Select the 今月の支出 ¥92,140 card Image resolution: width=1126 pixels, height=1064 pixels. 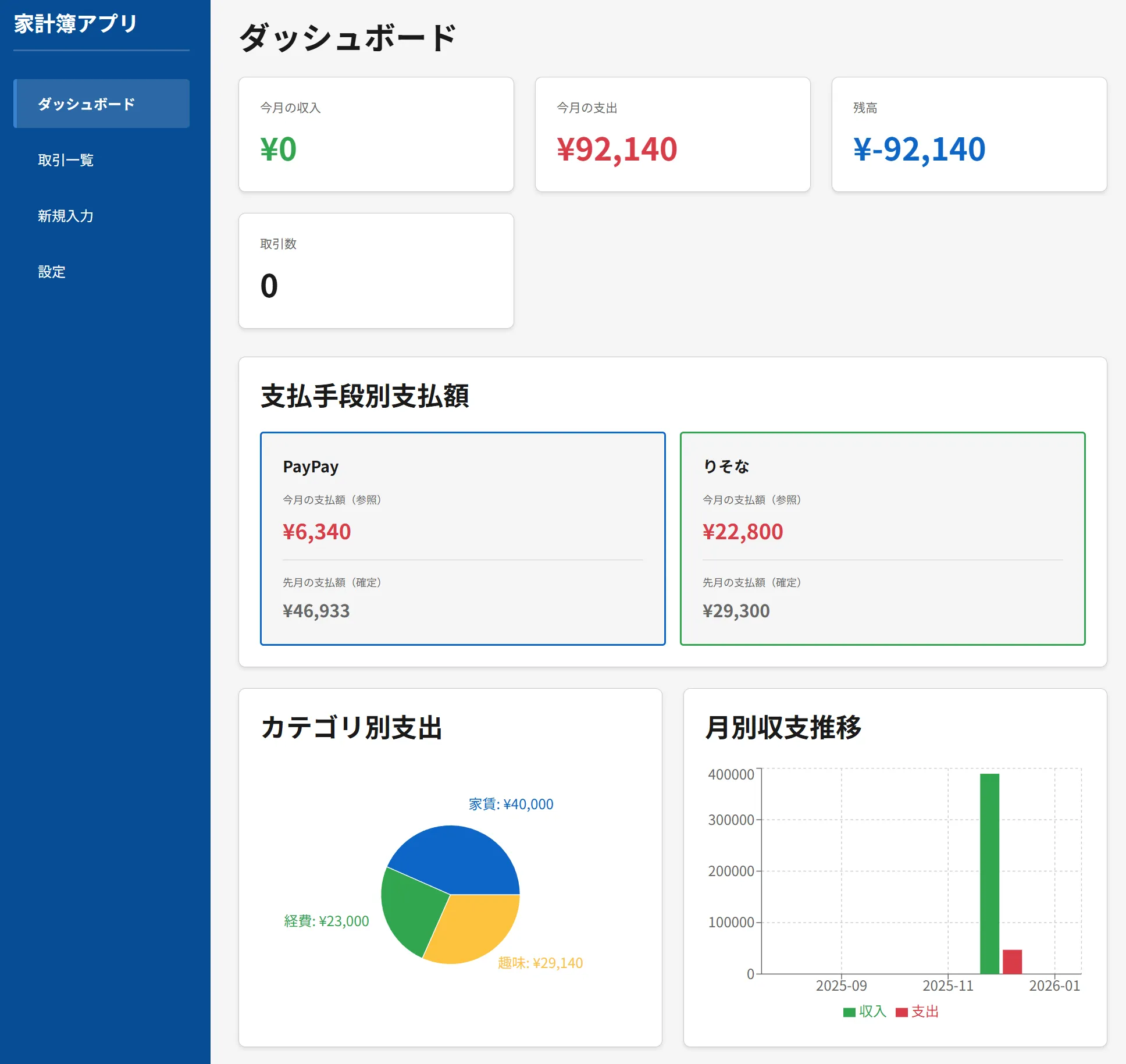pyautogui.click(x=672, y=134)
